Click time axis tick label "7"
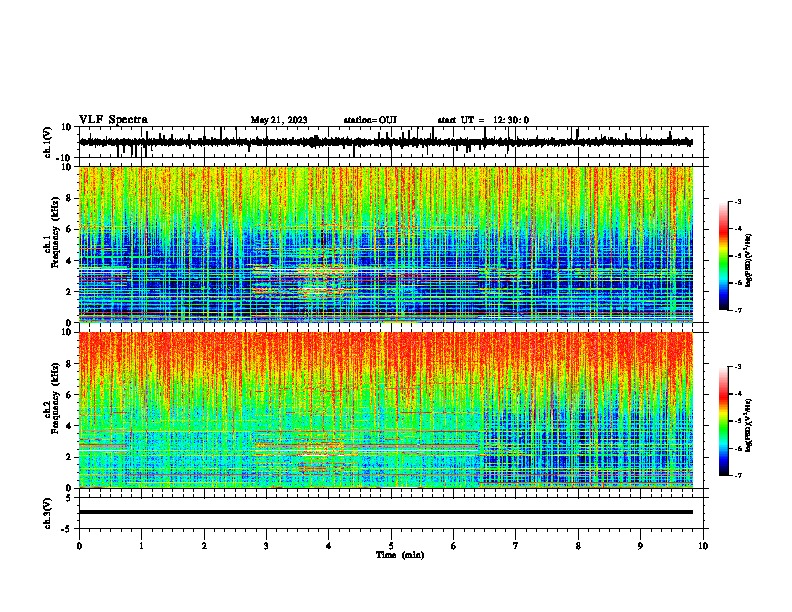 516,546
